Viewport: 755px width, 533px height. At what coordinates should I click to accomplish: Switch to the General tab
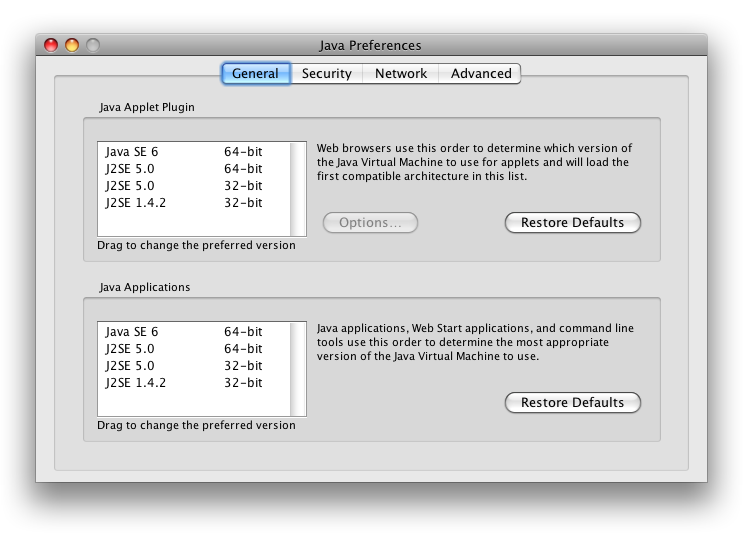tap(255, 74)
